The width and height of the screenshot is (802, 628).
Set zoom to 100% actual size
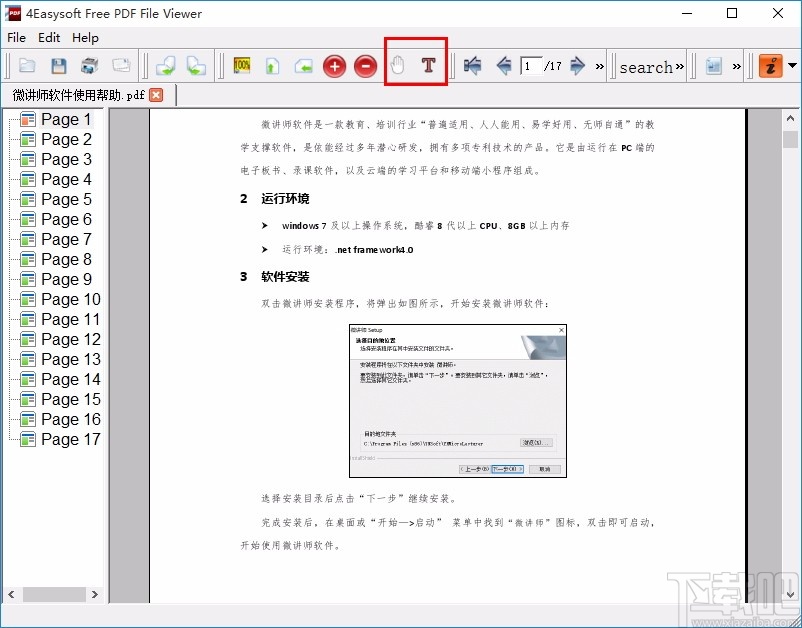click(241, 66)
